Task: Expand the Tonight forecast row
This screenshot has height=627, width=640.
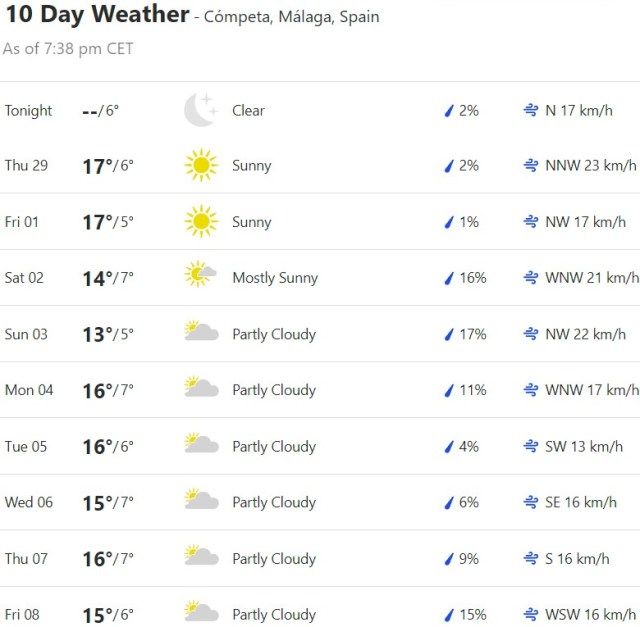Action: point(28,111)
